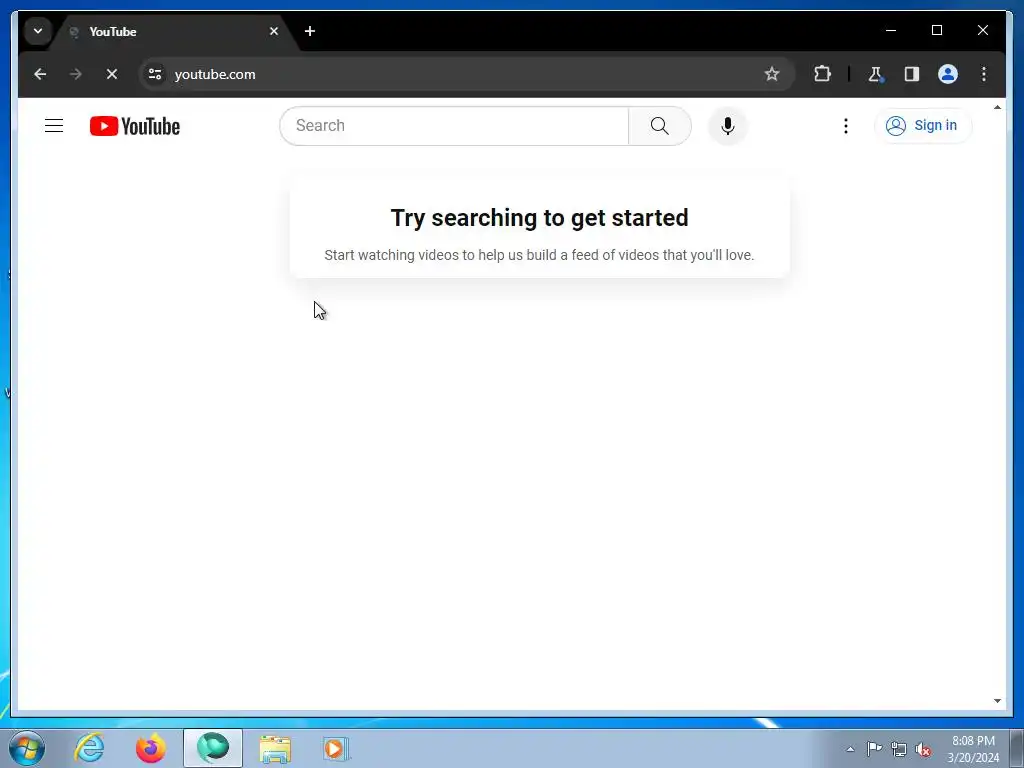Close the browser window

click(x=982, y=30)
